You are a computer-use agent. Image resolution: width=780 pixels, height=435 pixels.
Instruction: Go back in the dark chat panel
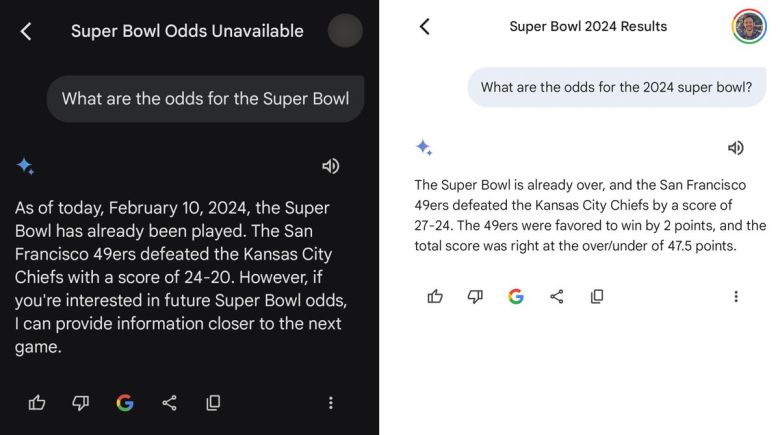[x=26, y=32]
